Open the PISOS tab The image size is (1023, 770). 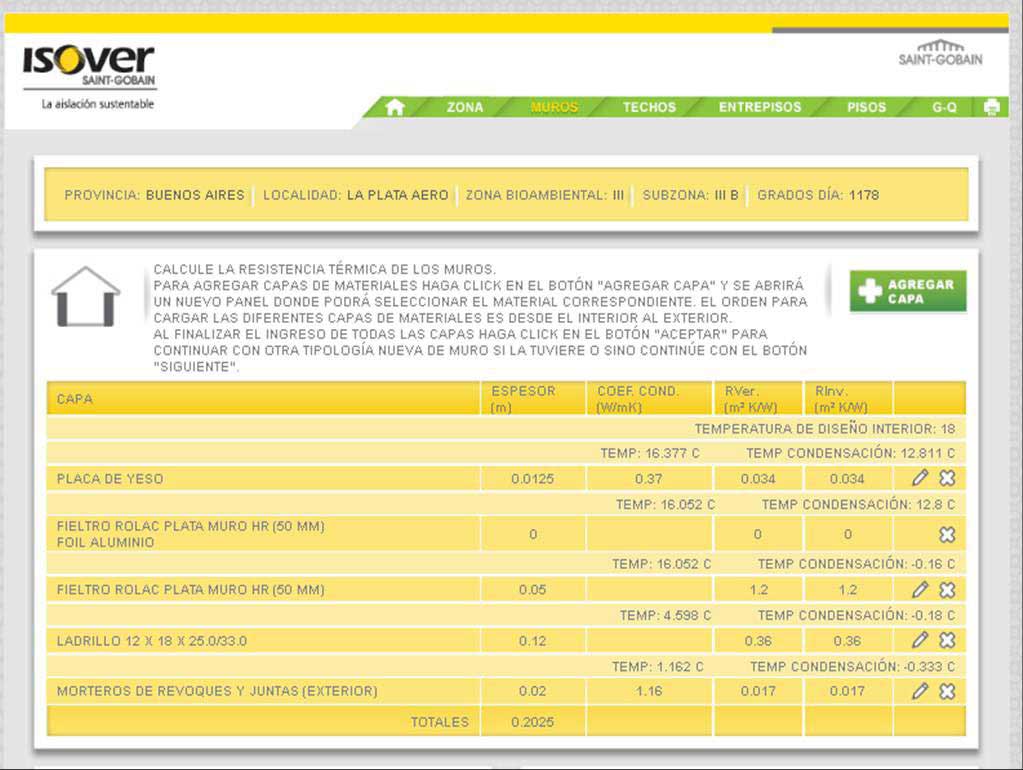(866, 107)
